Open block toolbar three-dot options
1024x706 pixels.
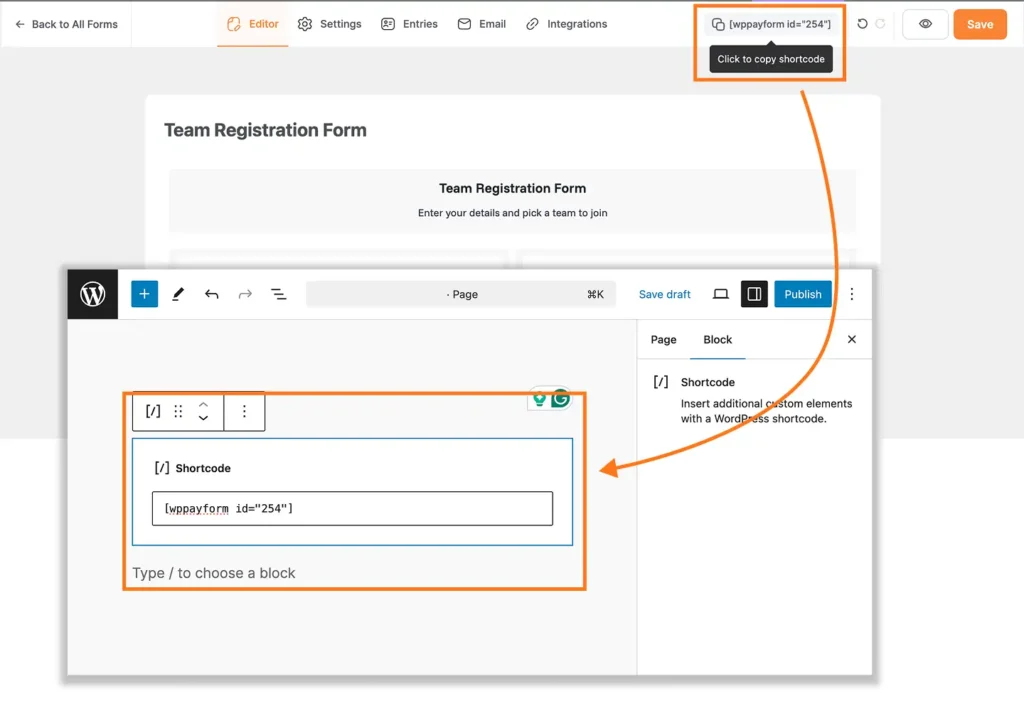point(244,411)
